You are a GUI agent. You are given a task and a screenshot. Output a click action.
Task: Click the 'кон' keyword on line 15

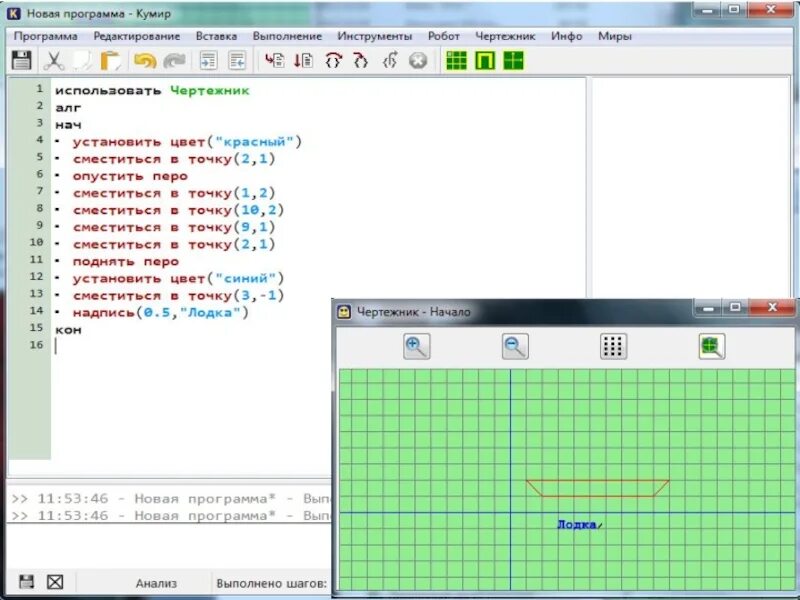pyautogui.click(x=68, y=330)
